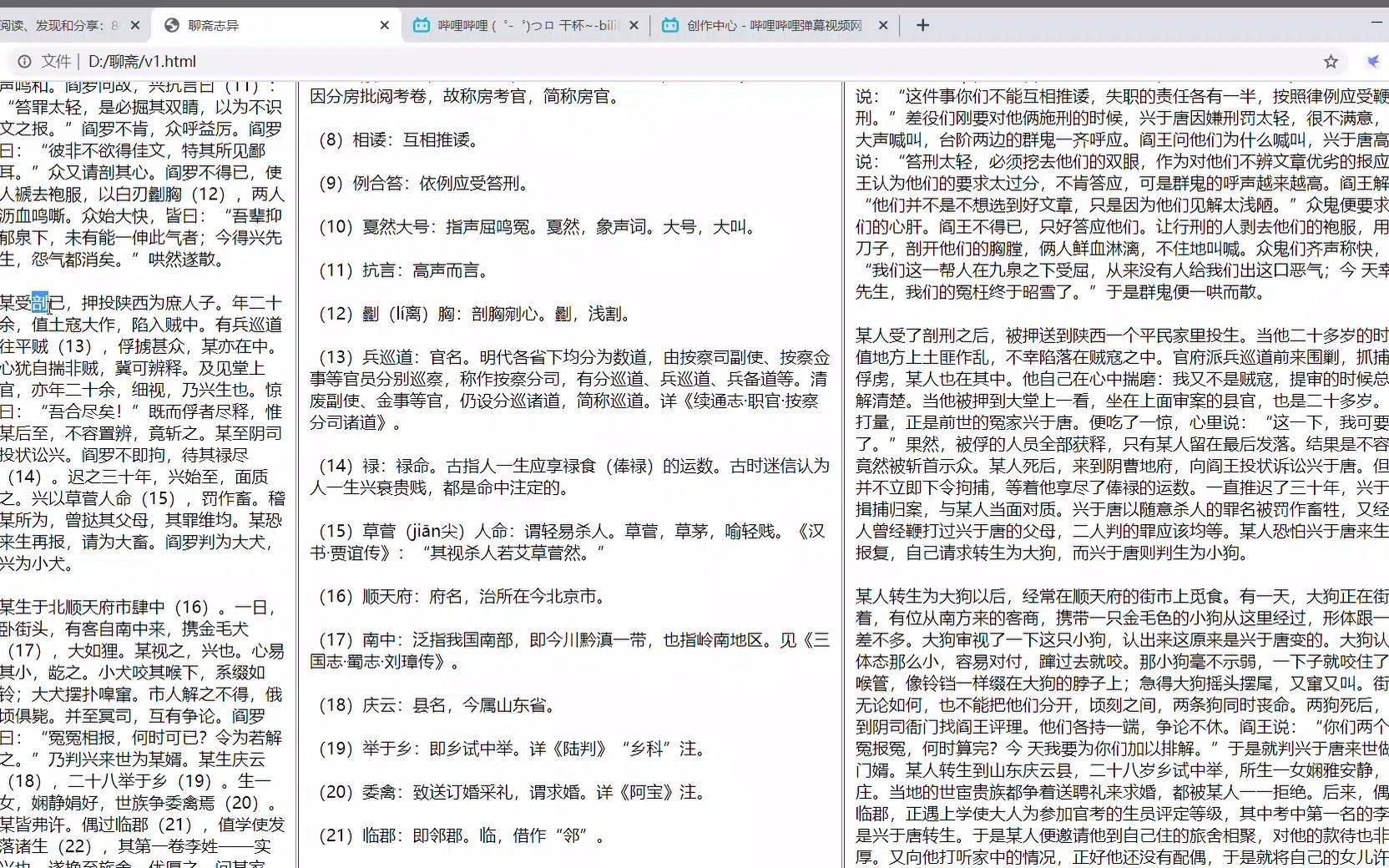Click annotation (20) 委禽

click(x=512, y=791)
